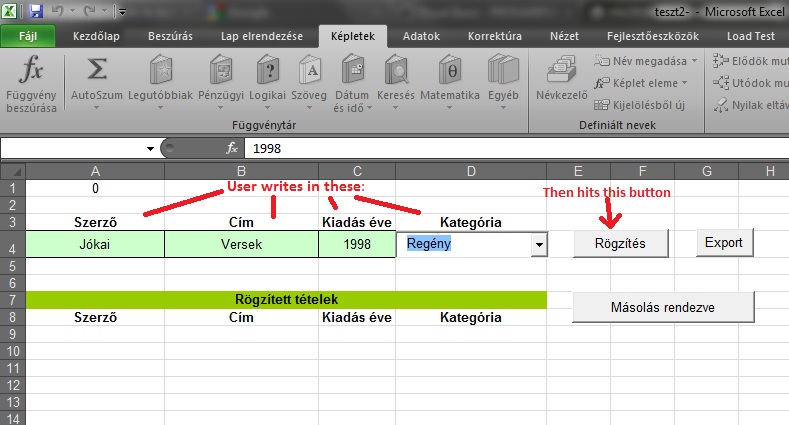789x425 pixels.
Task: Click the Name Box field
Action: tap(72, 148)
